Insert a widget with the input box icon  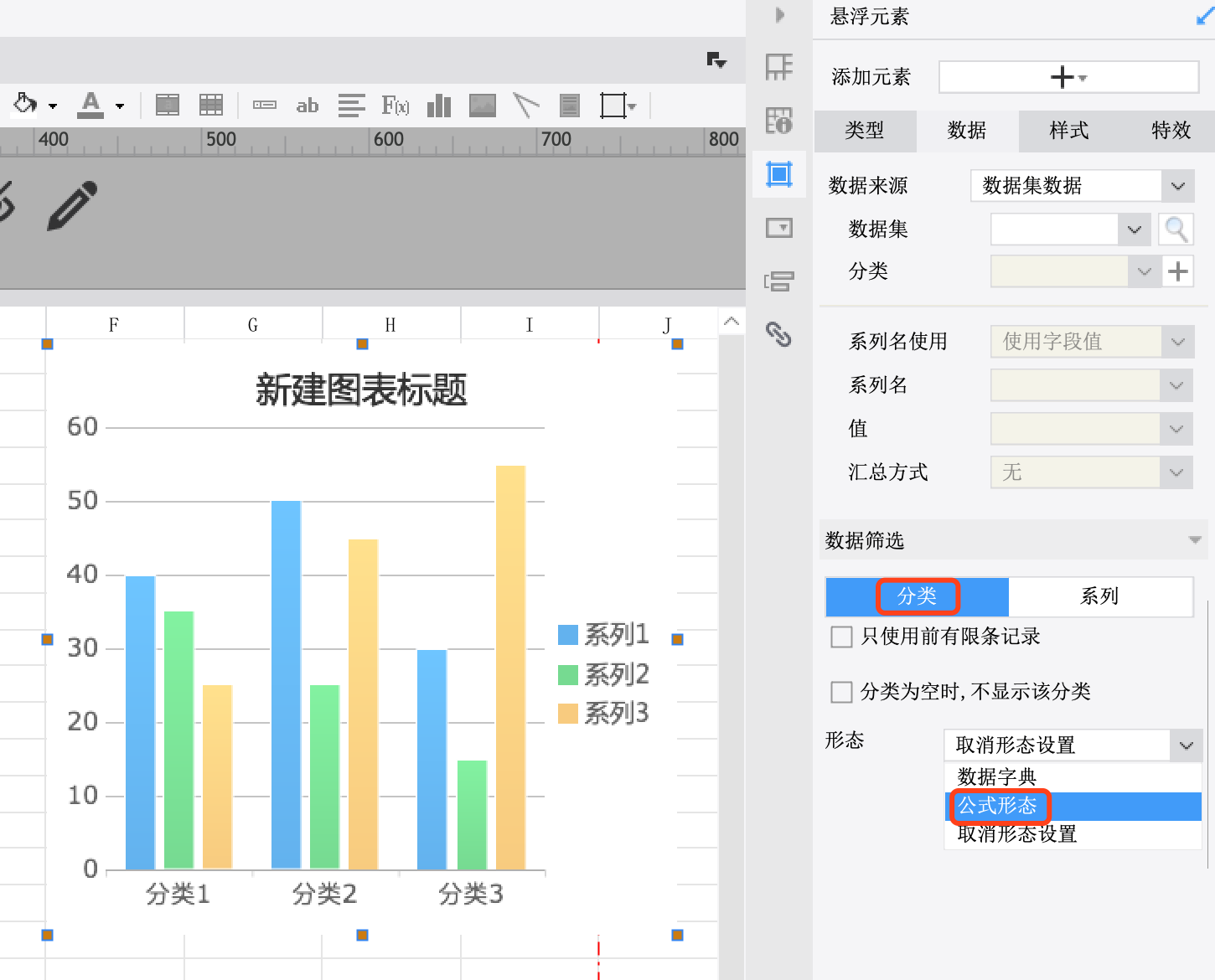point(265,105)
